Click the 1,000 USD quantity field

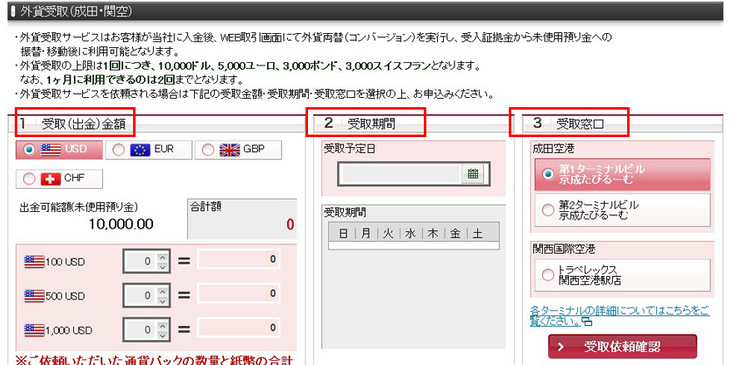click(x=147, y=330)
